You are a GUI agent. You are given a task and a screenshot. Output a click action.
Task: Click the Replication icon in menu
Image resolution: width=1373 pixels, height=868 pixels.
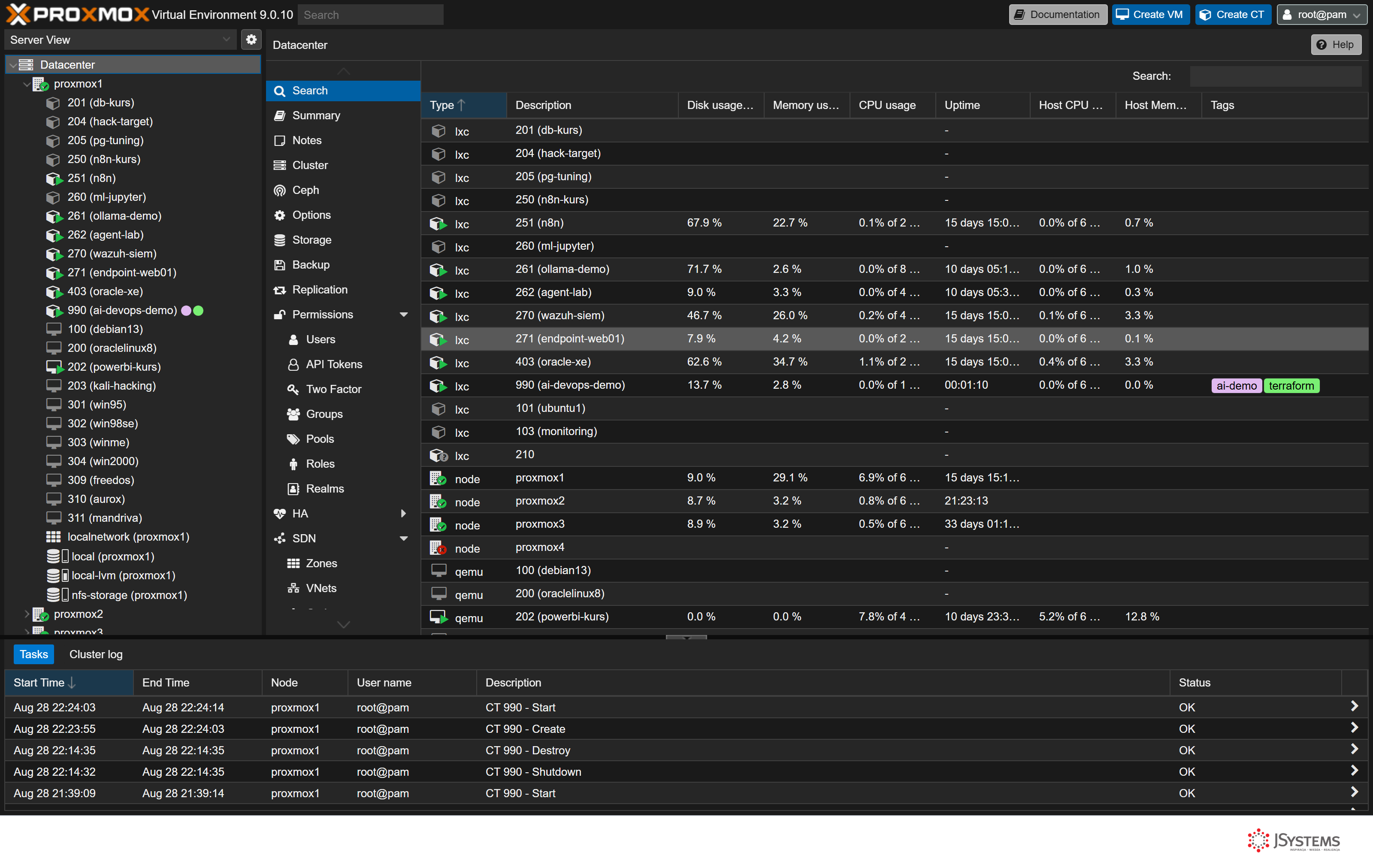[x=279, y=290]
